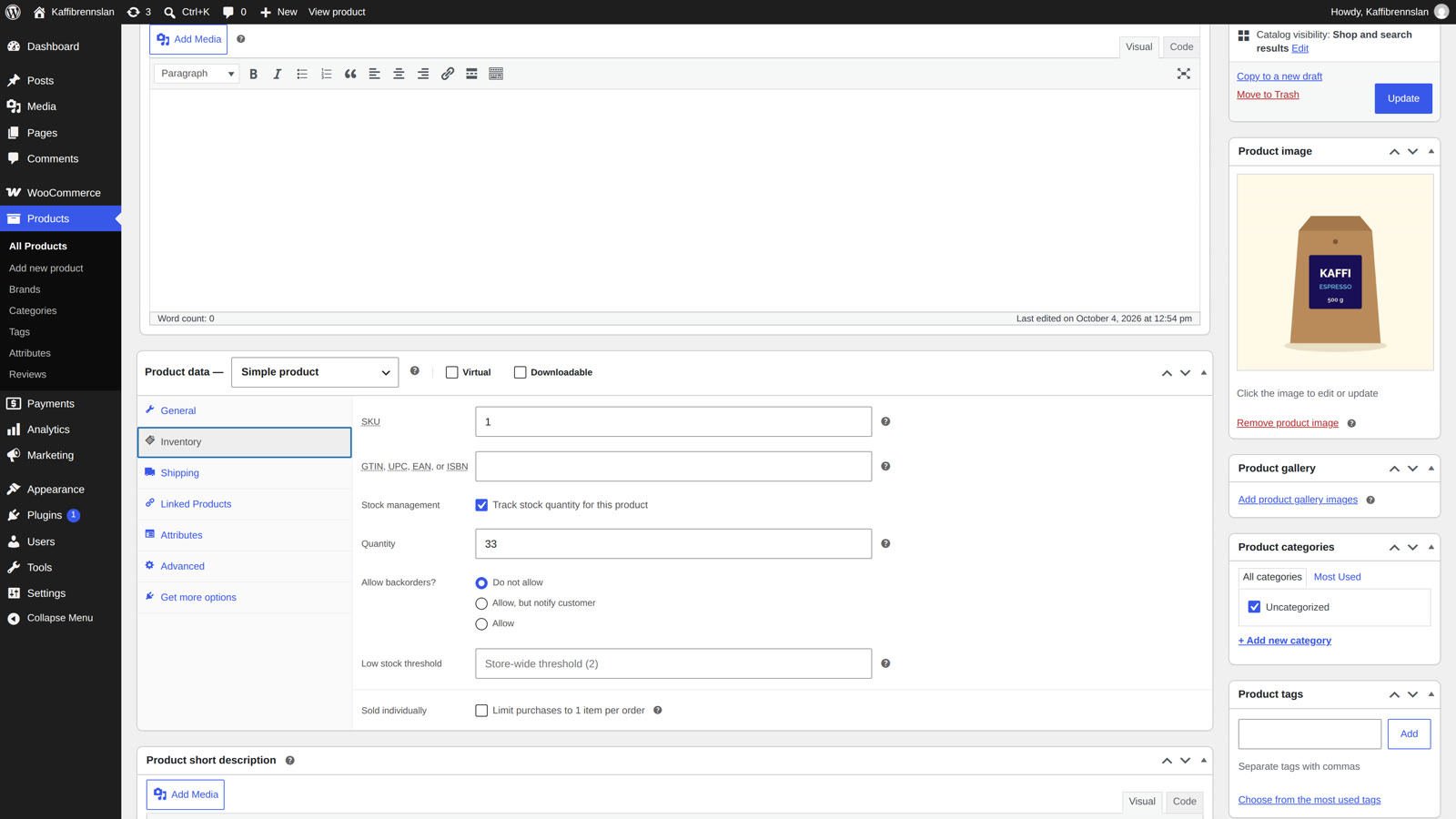Click the Update button
The width and height of the screenshot is (1456, 819).
[1403, 98]
